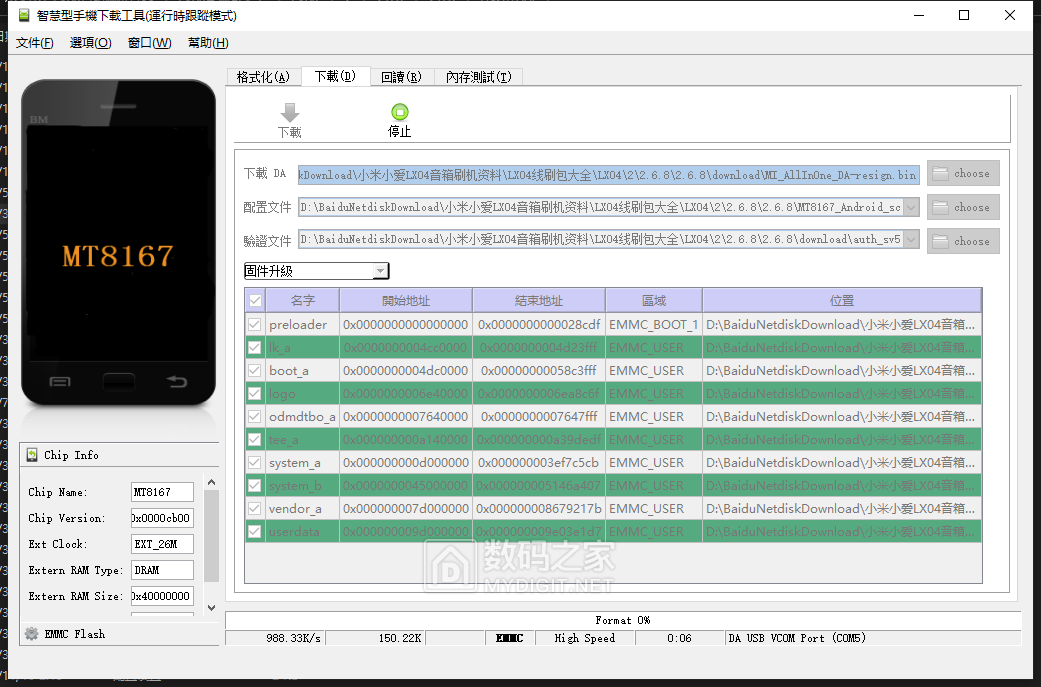Toggle the userdata partition checkbox
The width and height of the screenshot is (1041, 687).
(254, 531)
